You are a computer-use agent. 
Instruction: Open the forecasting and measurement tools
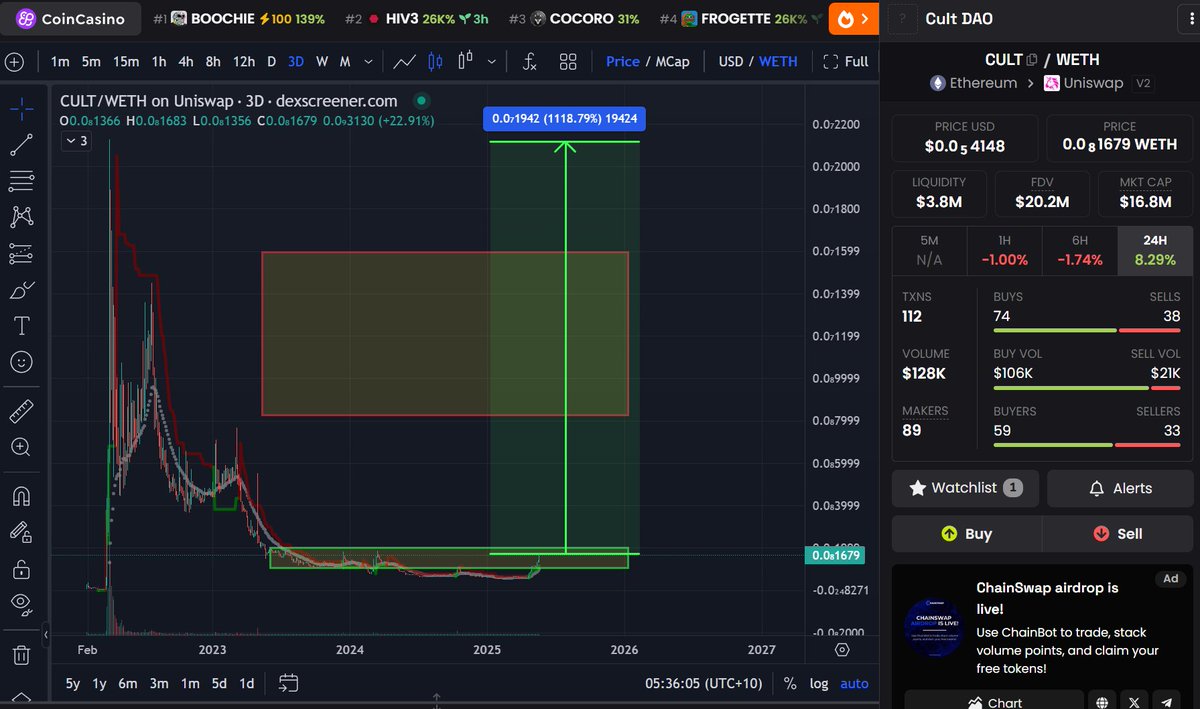click(21, 254)
